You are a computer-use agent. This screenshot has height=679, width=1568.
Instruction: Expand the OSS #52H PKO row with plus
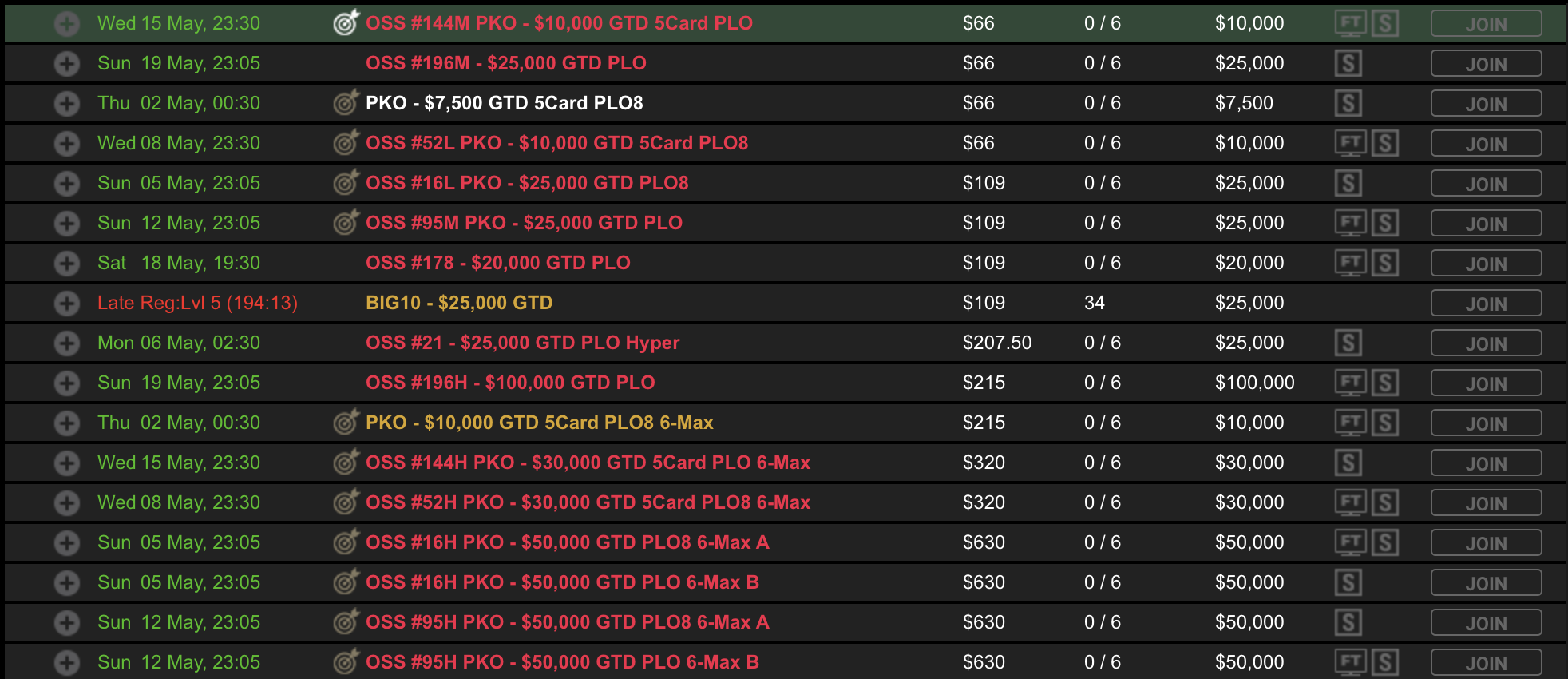coord(67,502)
